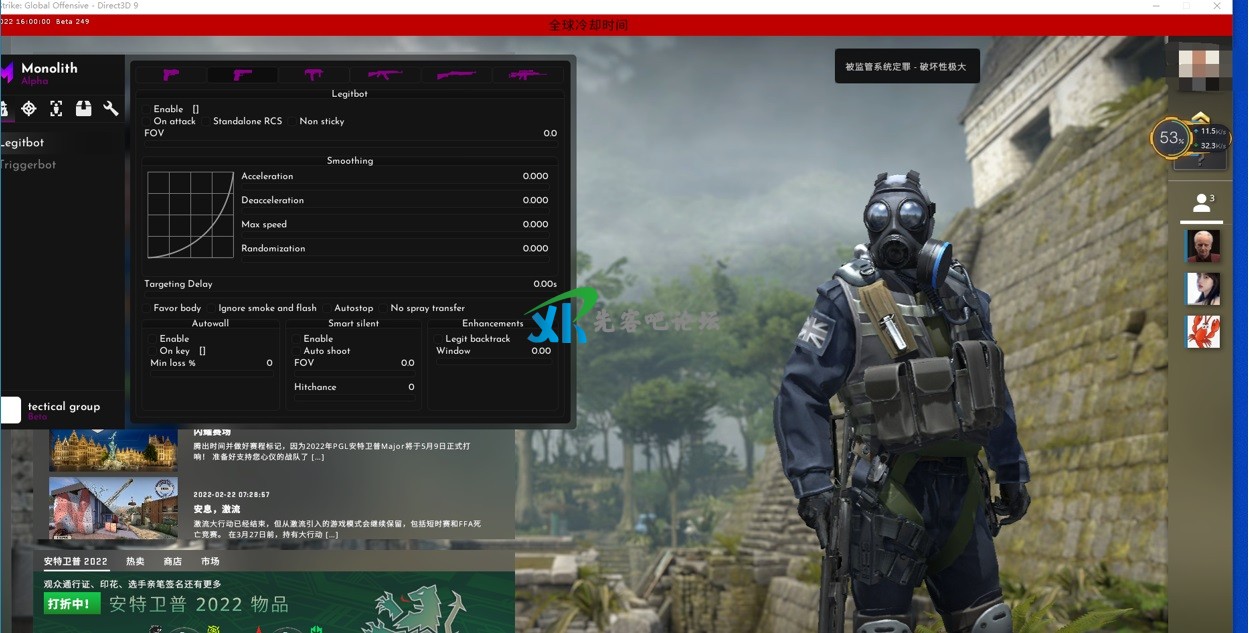
Task: Open the 安息，激流 news article
Action: coord(217,510)
